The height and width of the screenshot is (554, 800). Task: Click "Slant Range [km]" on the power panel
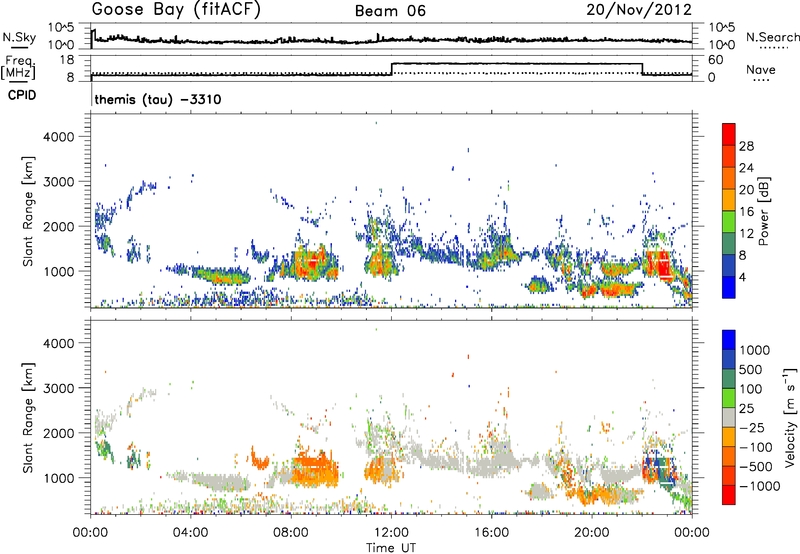[x=28, y=211]
